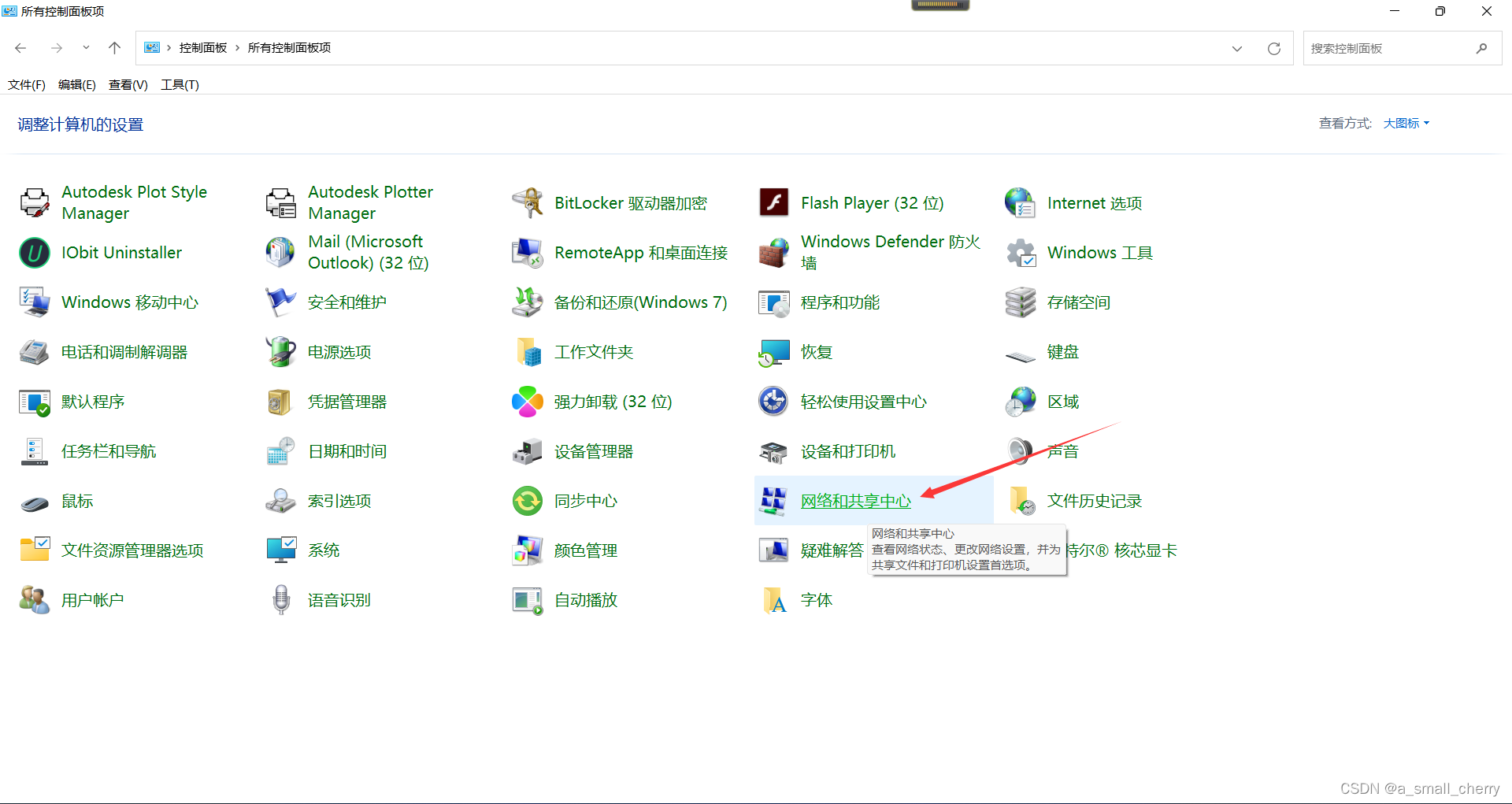This screenshot has width=1512, height=804.
Task: Click the 日期和时间 icon
Action: [281, 451]
